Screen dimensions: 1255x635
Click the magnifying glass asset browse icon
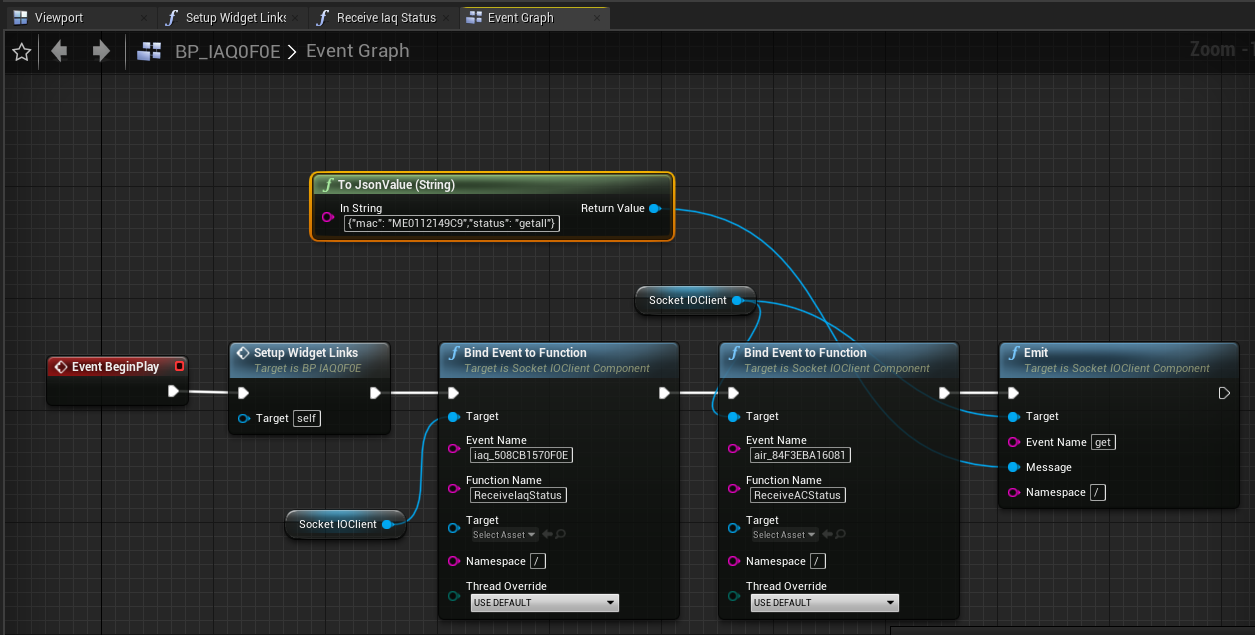[x=560, y=534]
